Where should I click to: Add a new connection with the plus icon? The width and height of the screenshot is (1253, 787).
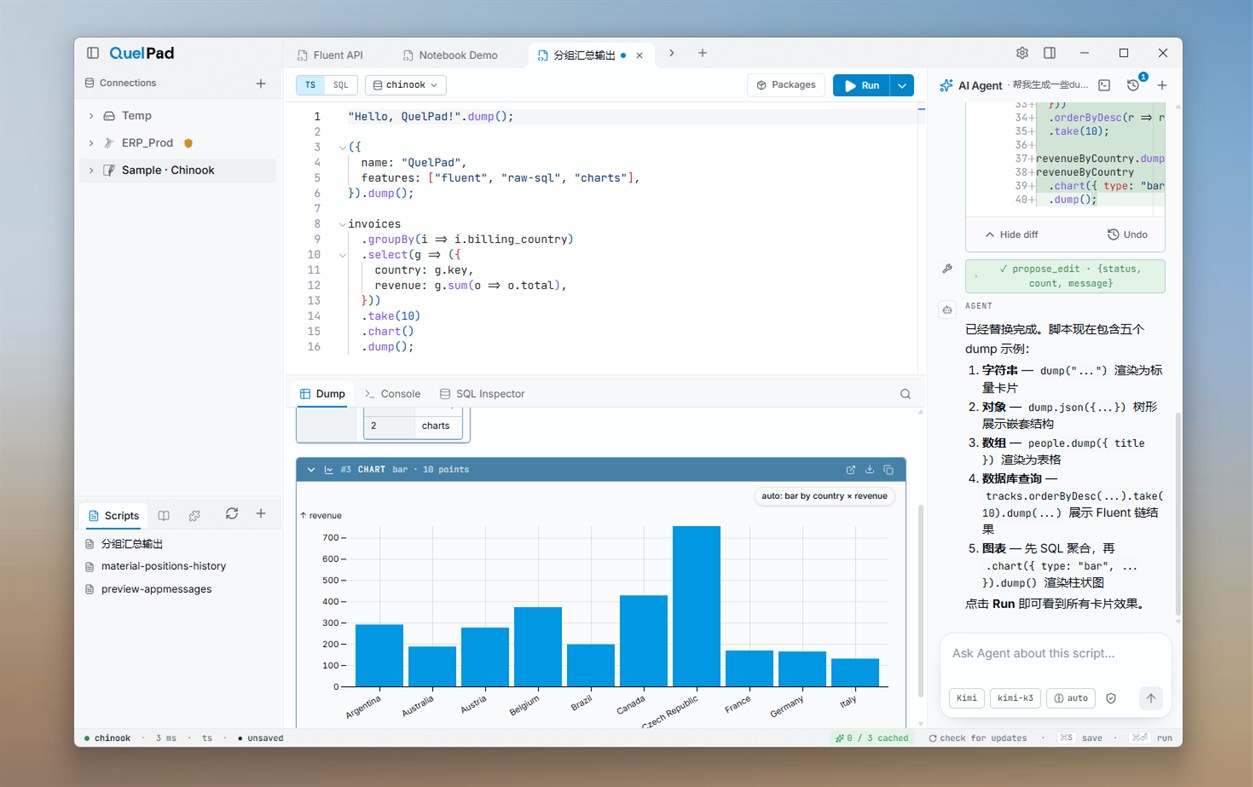click(261, 83)
